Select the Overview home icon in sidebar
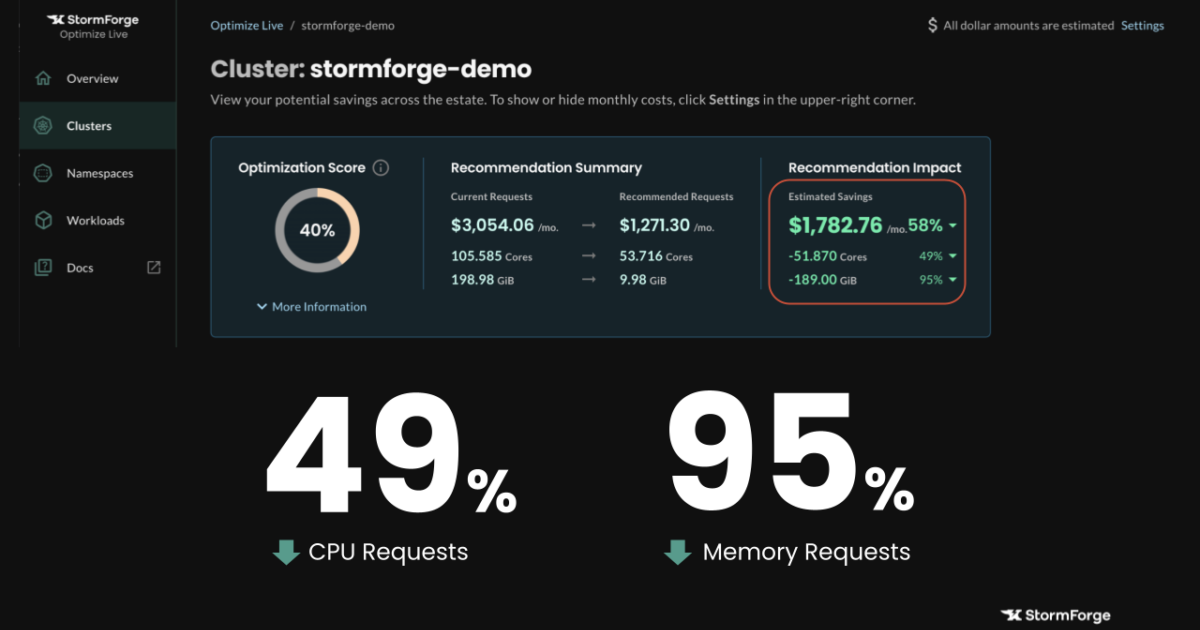 [43, 78]
